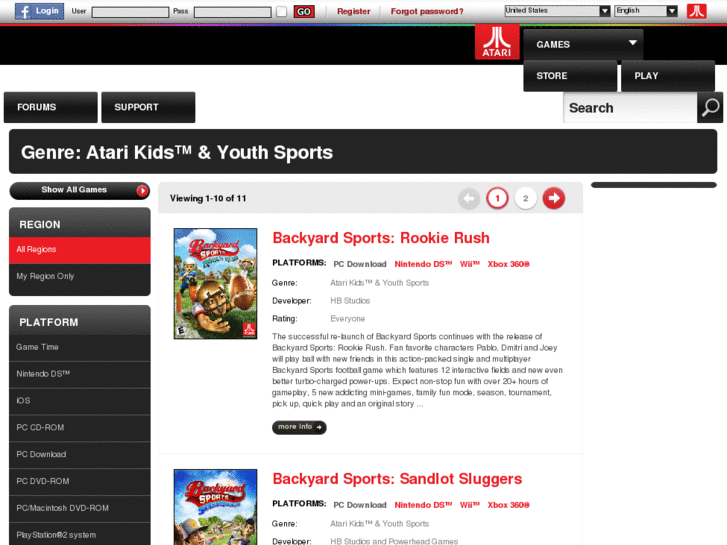Click Wii link under Rookie Rush
The height and width of the screenshot is (545, 727).
(x=470, y=264)
